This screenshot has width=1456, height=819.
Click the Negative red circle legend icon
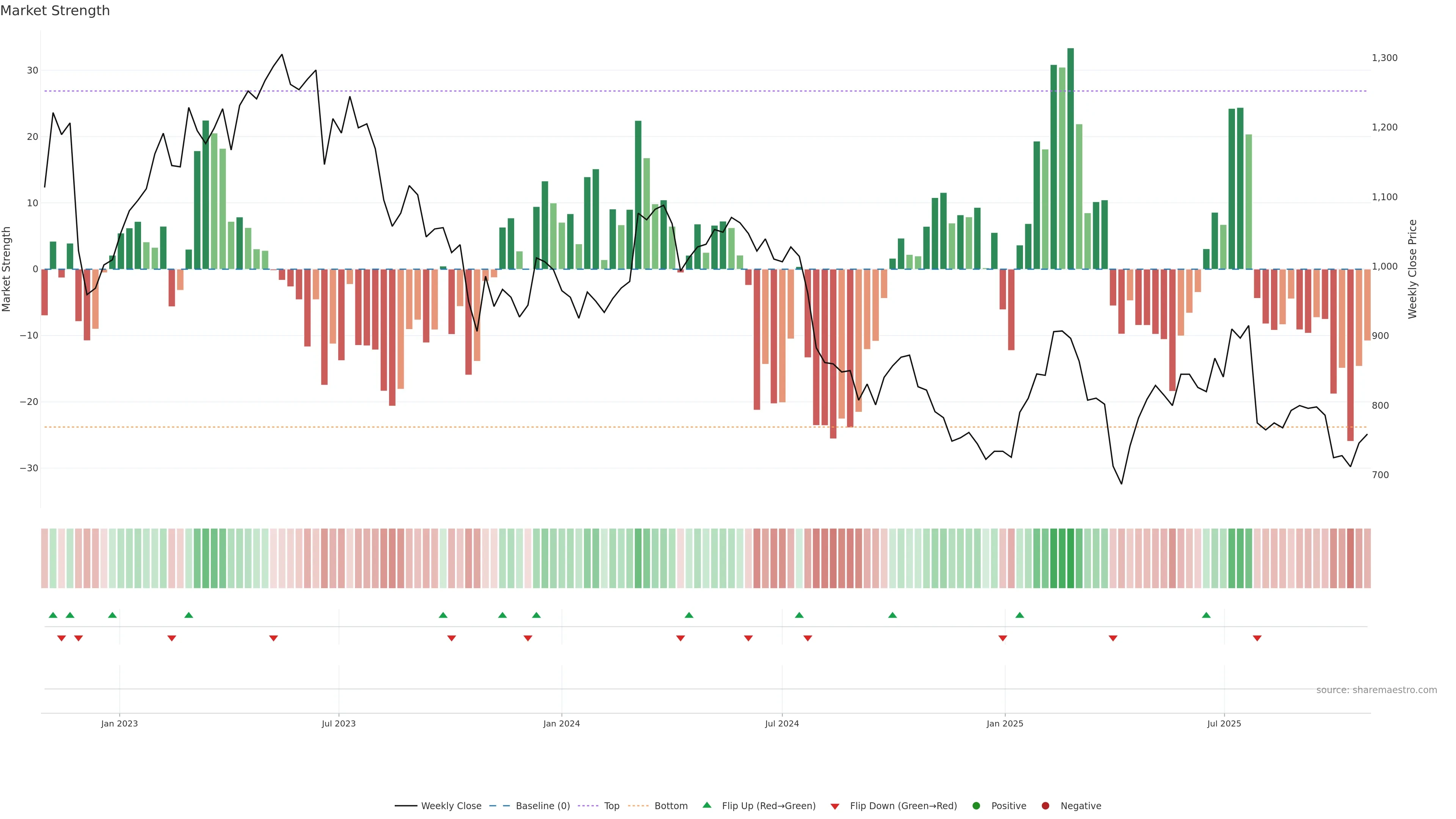click(x=1045, y=806)
